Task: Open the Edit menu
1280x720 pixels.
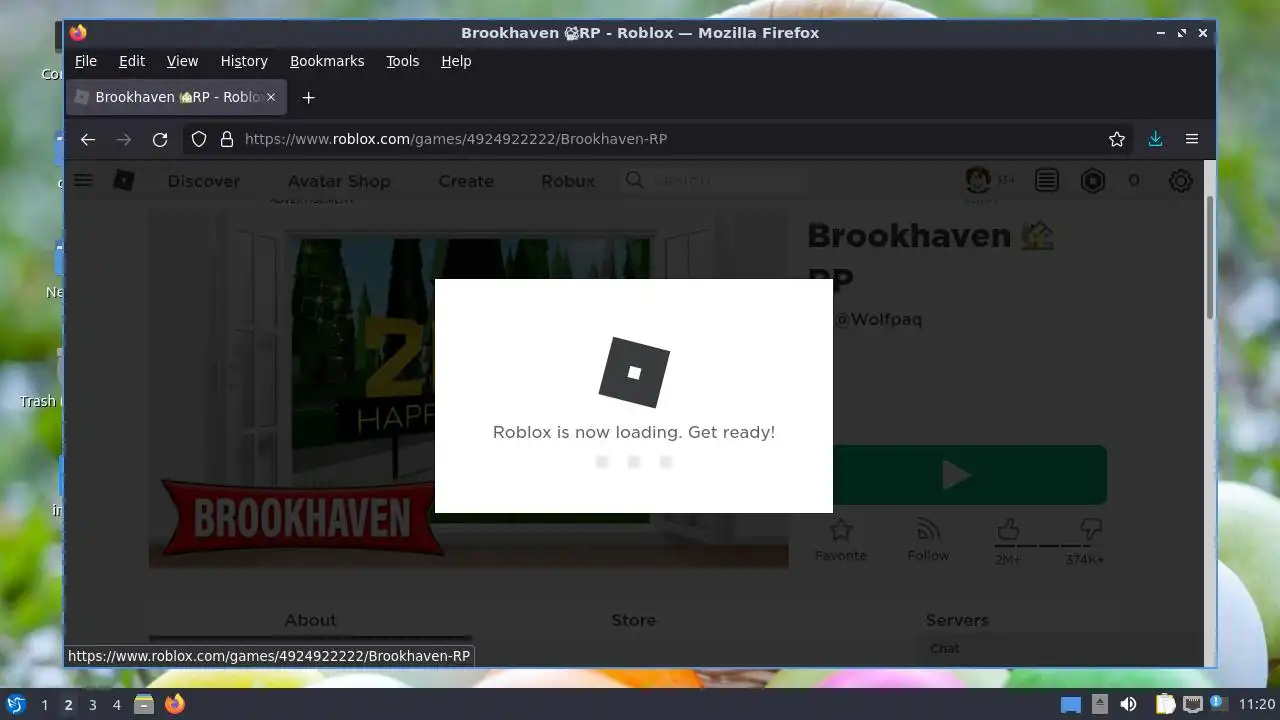Action: coord(132,61)
